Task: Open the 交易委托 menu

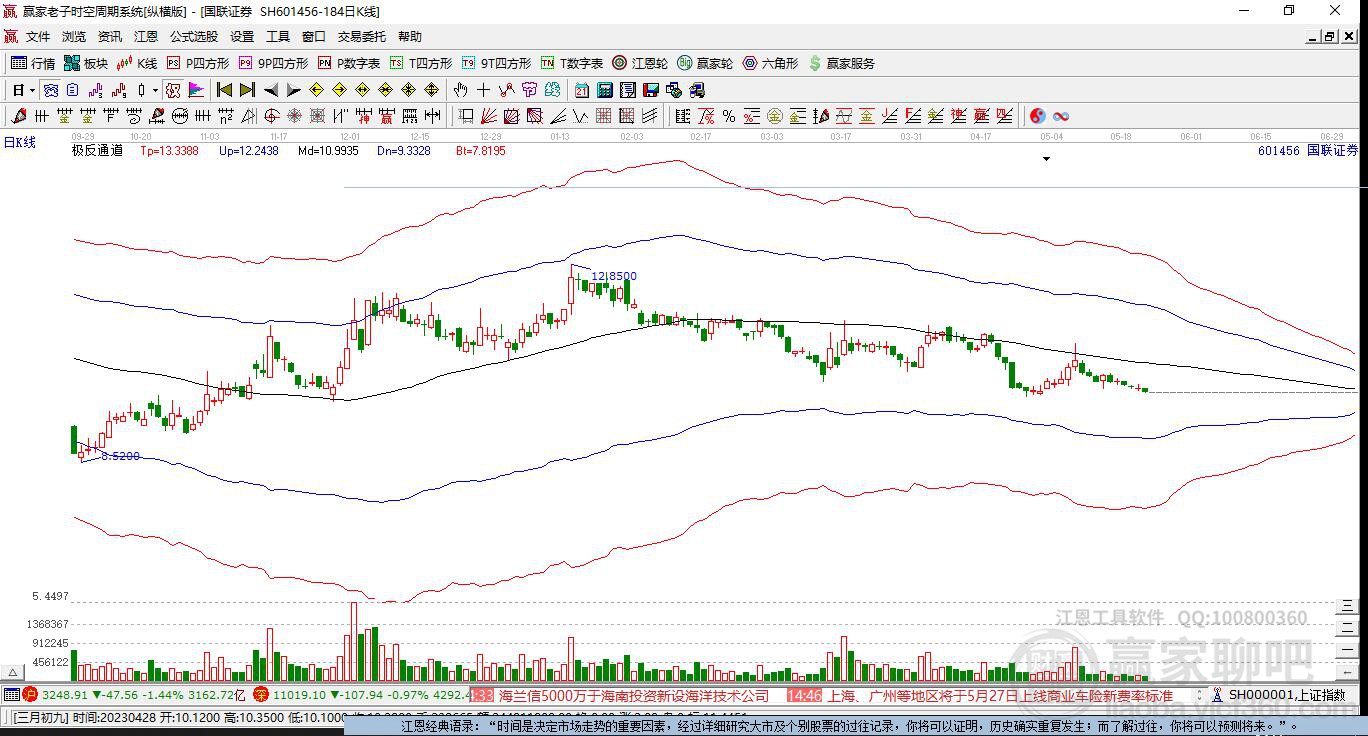Action: point(362,37)
